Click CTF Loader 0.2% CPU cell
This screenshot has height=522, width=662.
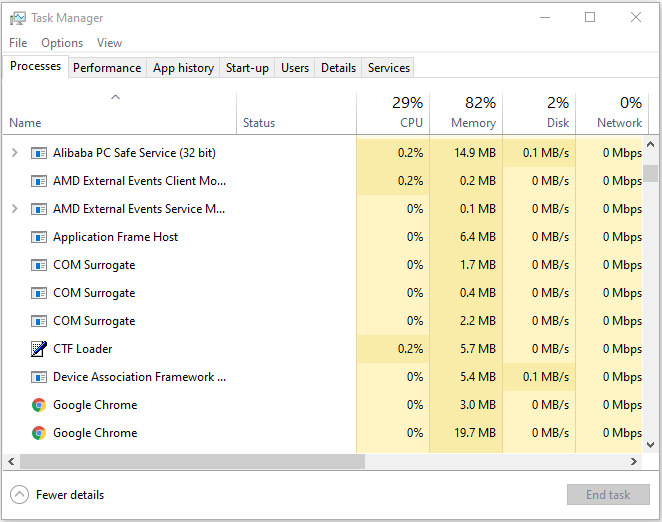tap(393, 349)
